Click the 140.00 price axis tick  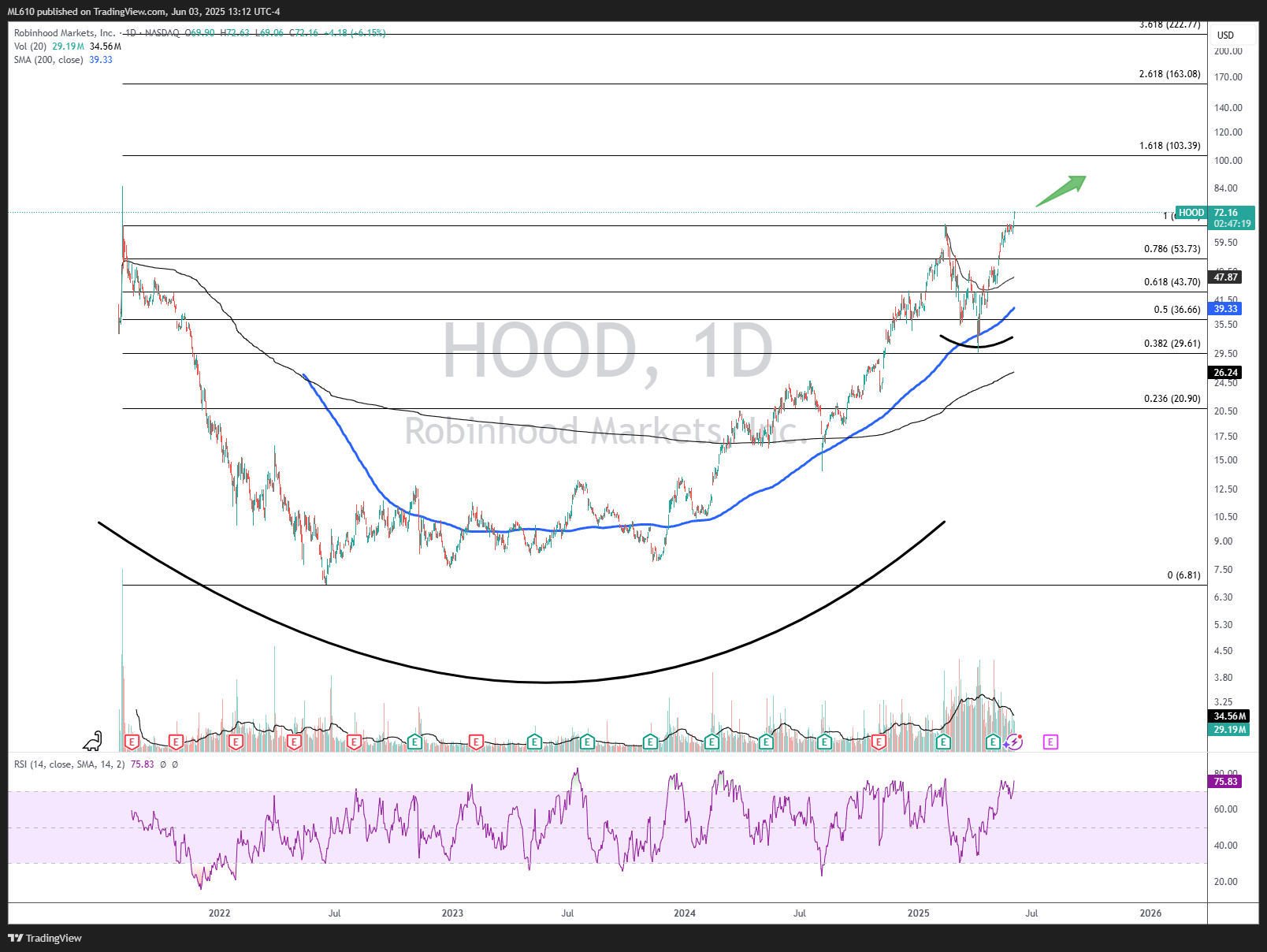click(1228, 108)
